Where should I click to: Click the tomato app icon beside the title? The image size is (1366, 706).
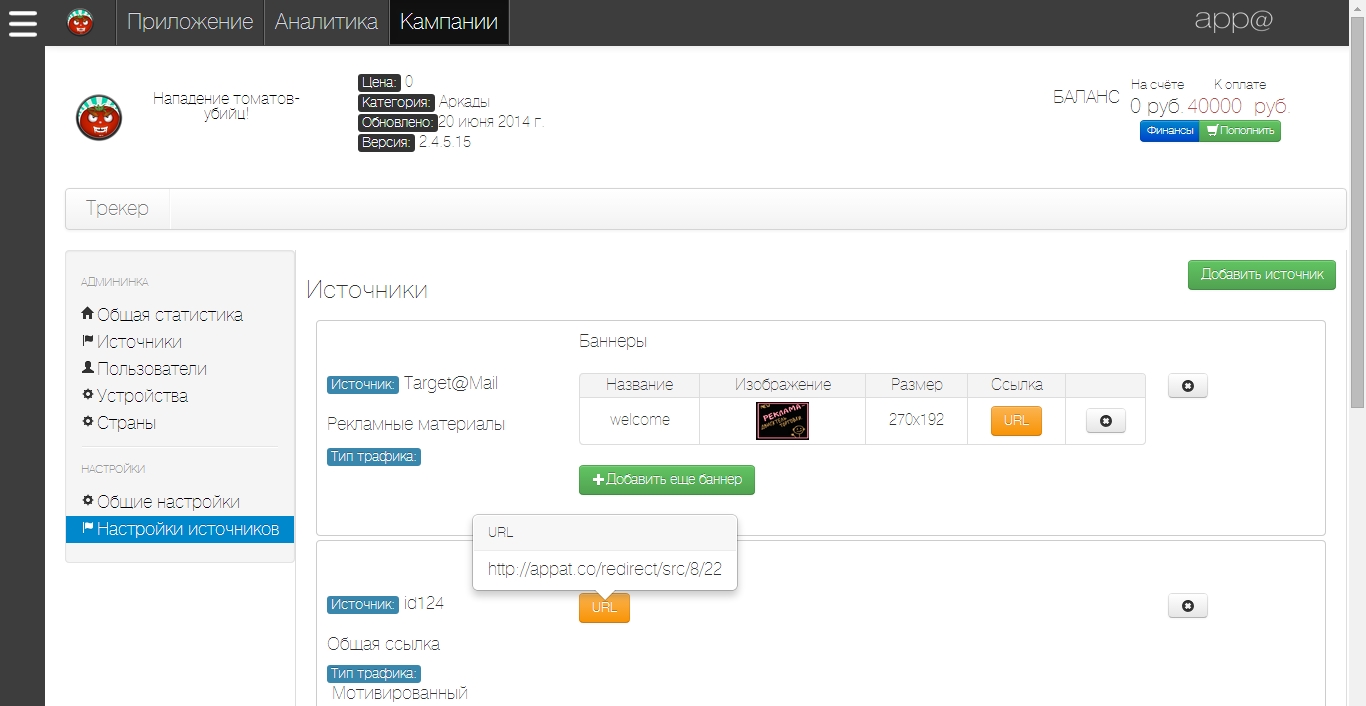[x=99, y=117]
